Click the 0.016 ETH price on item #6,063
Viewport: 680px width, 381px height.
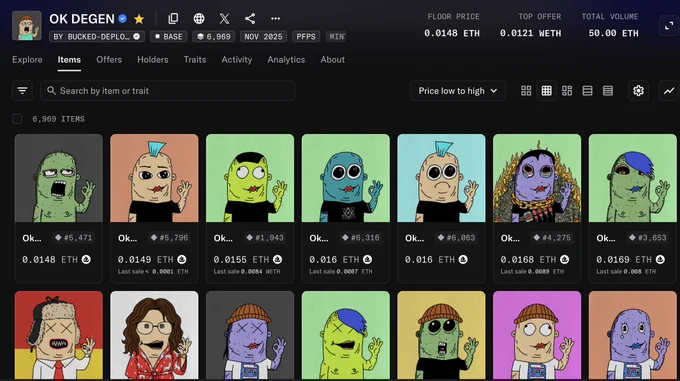[x=429, y=259]
